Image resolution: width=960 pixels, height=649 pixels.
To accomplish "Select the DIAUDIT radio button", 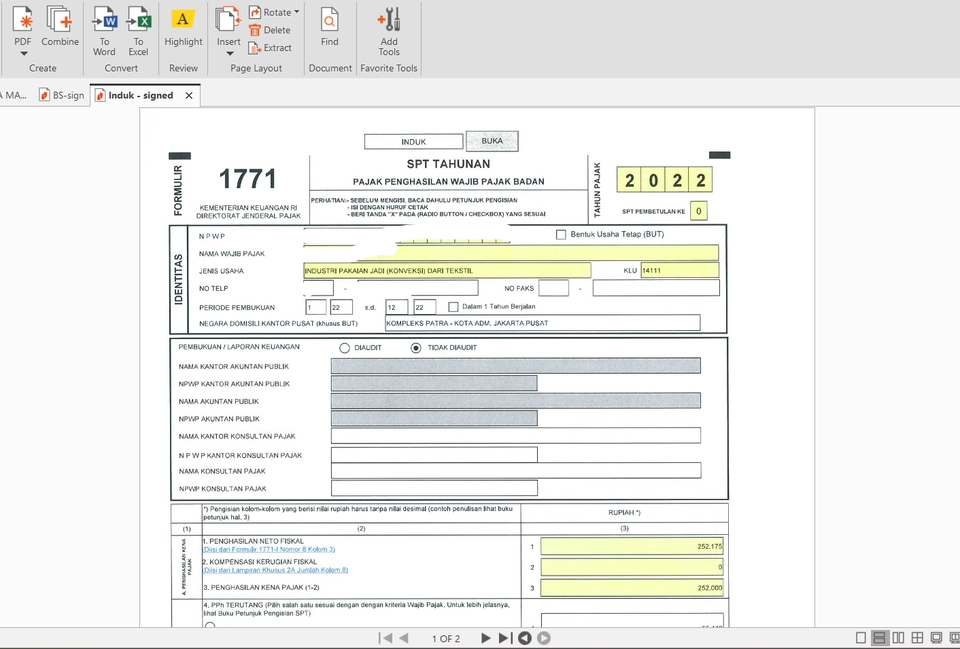I will 345,348.
